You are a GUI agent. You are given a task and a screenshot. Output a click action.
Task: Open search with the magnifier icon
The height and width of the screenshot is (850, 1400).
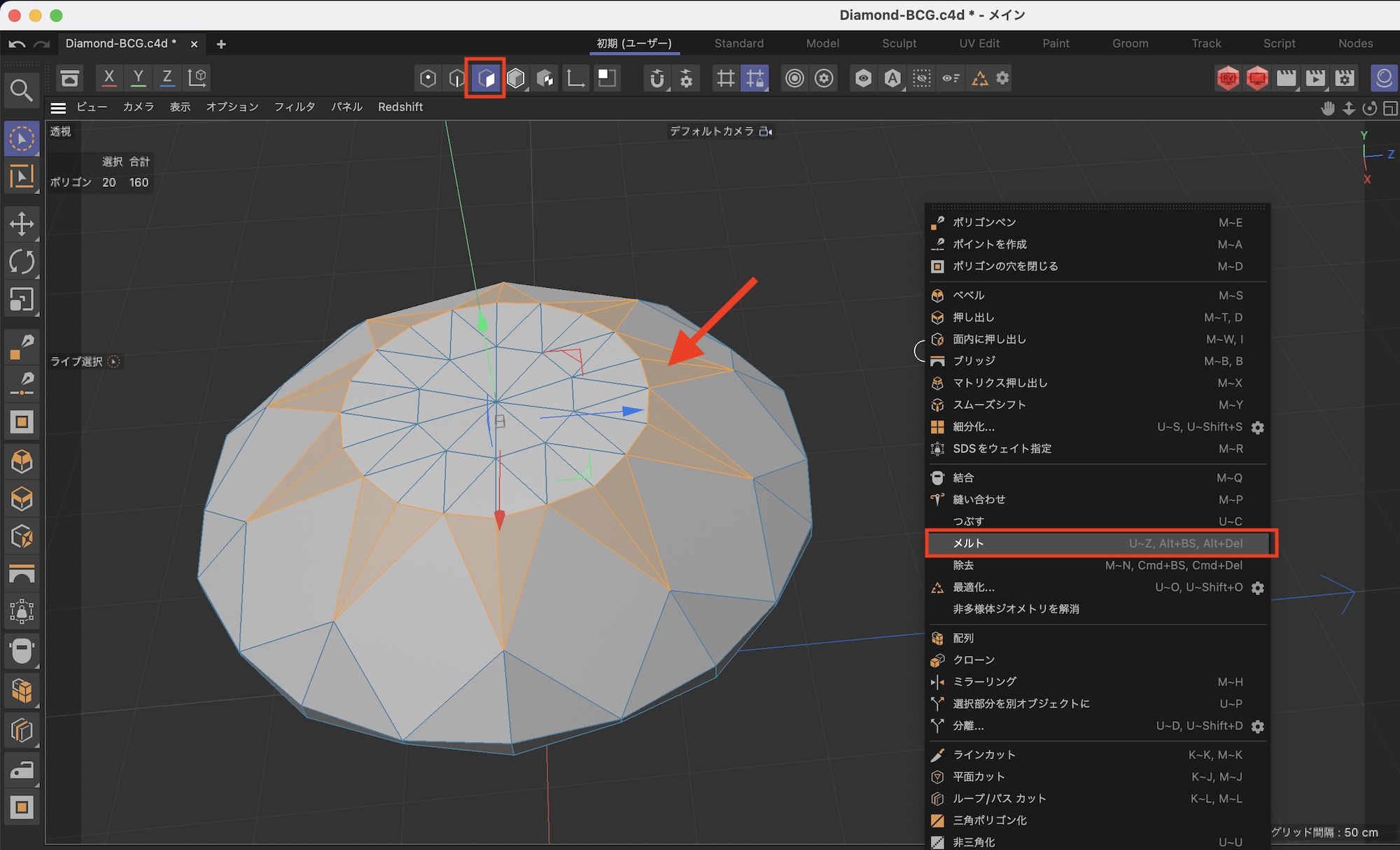[21, 90]
